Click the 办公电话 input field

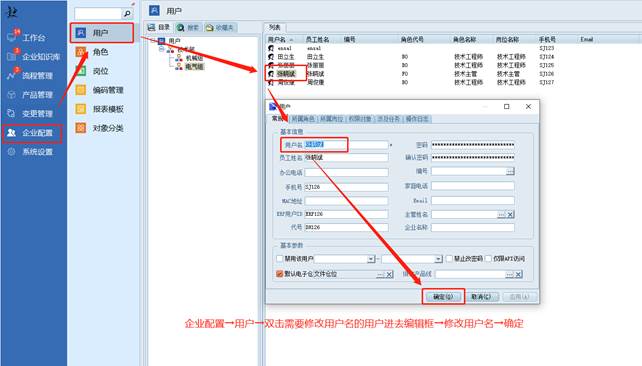[346, 172]
